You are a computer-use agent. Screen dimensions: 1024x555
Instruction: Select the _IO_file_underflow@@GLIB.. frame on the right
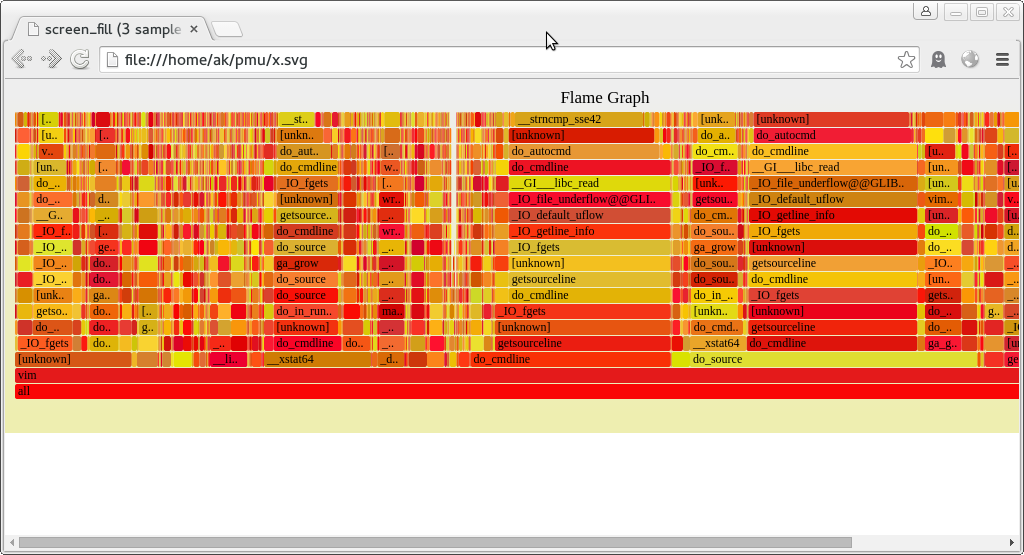[831, 183]
